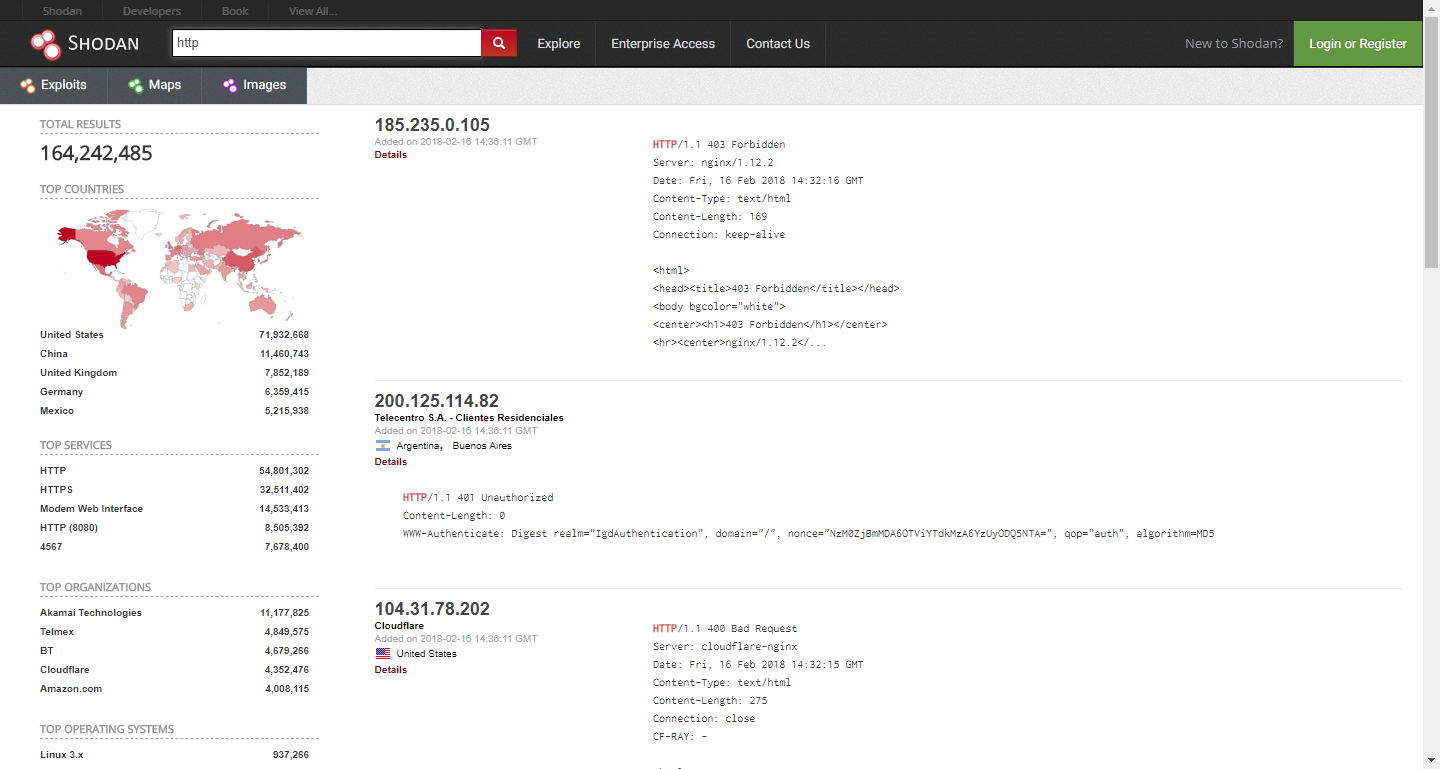This screenshot has height=769, width=1440.
Task: Click the Exploits icon
Action: pyautogui.click(x=28, y=85)
